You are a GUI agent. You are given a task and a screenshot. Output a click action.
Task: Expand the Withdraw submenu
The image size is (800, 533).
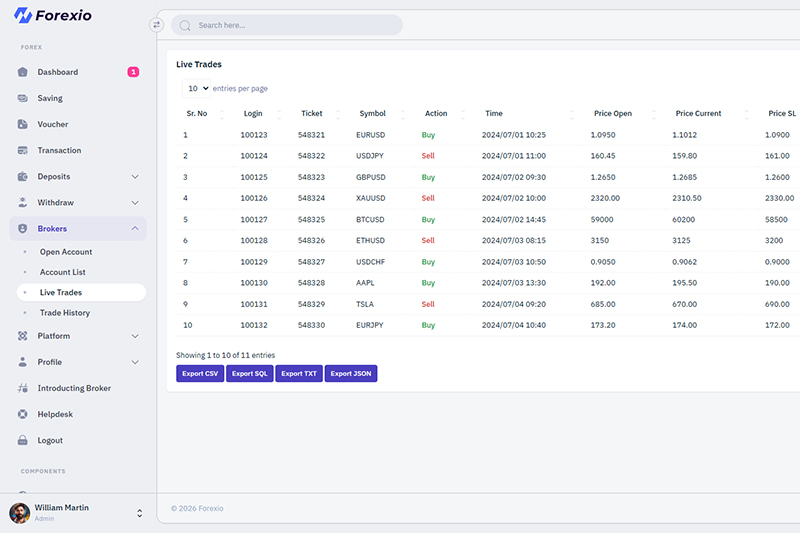[x=135, y=203]
